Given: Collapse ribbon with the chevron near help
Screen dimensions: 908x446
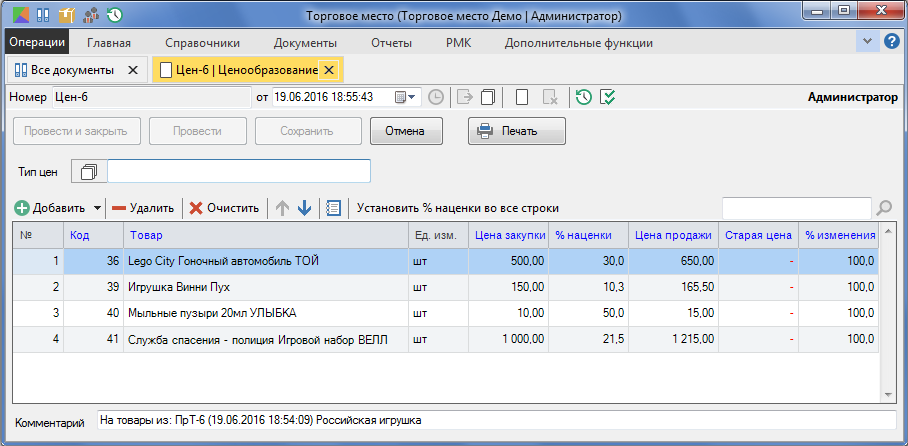Looking at the screenshot, I should (867, 42).
